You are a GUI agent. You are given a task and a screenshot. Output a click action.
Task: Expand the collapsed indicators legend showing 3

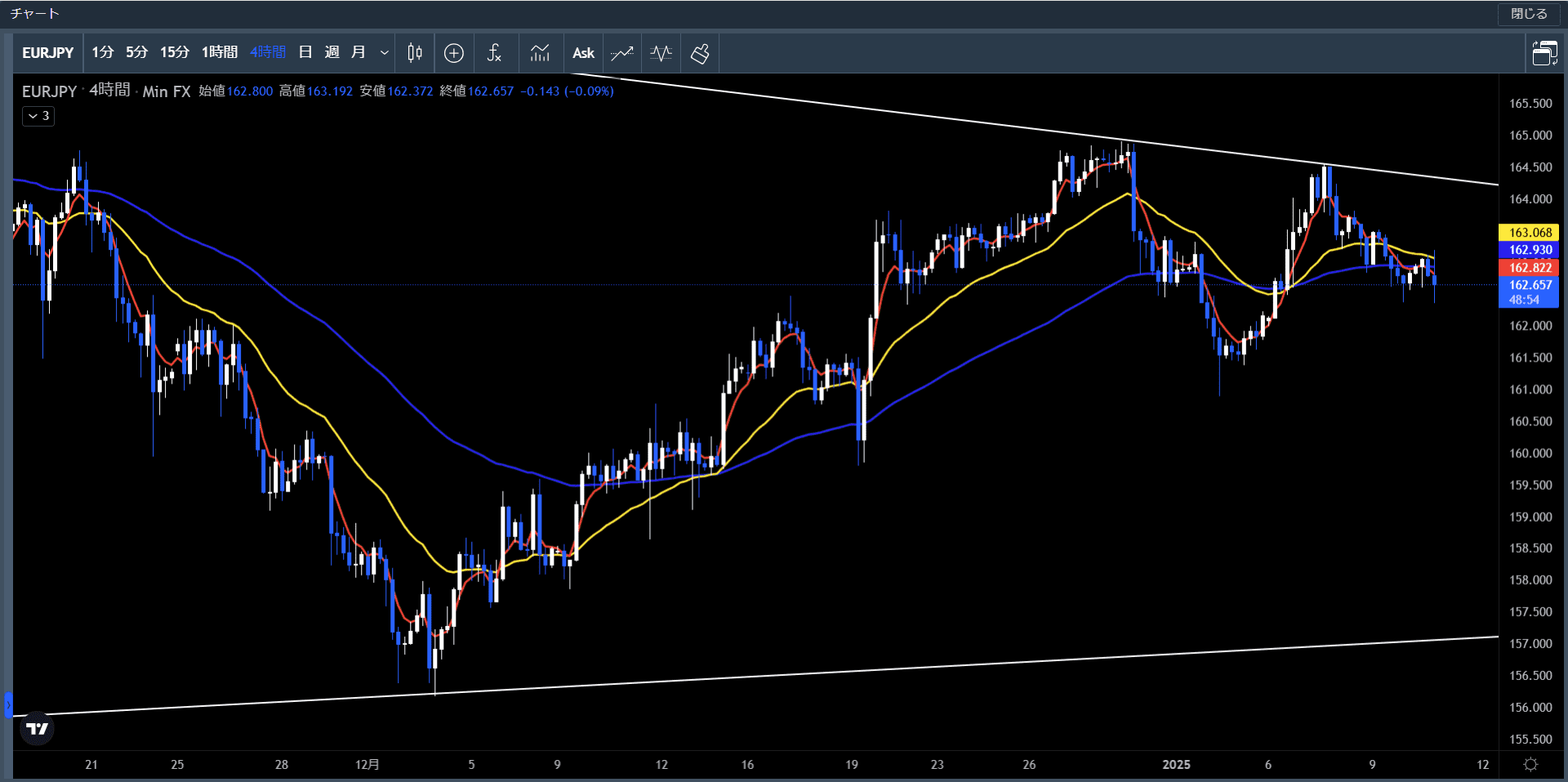[x=38, y=116]
